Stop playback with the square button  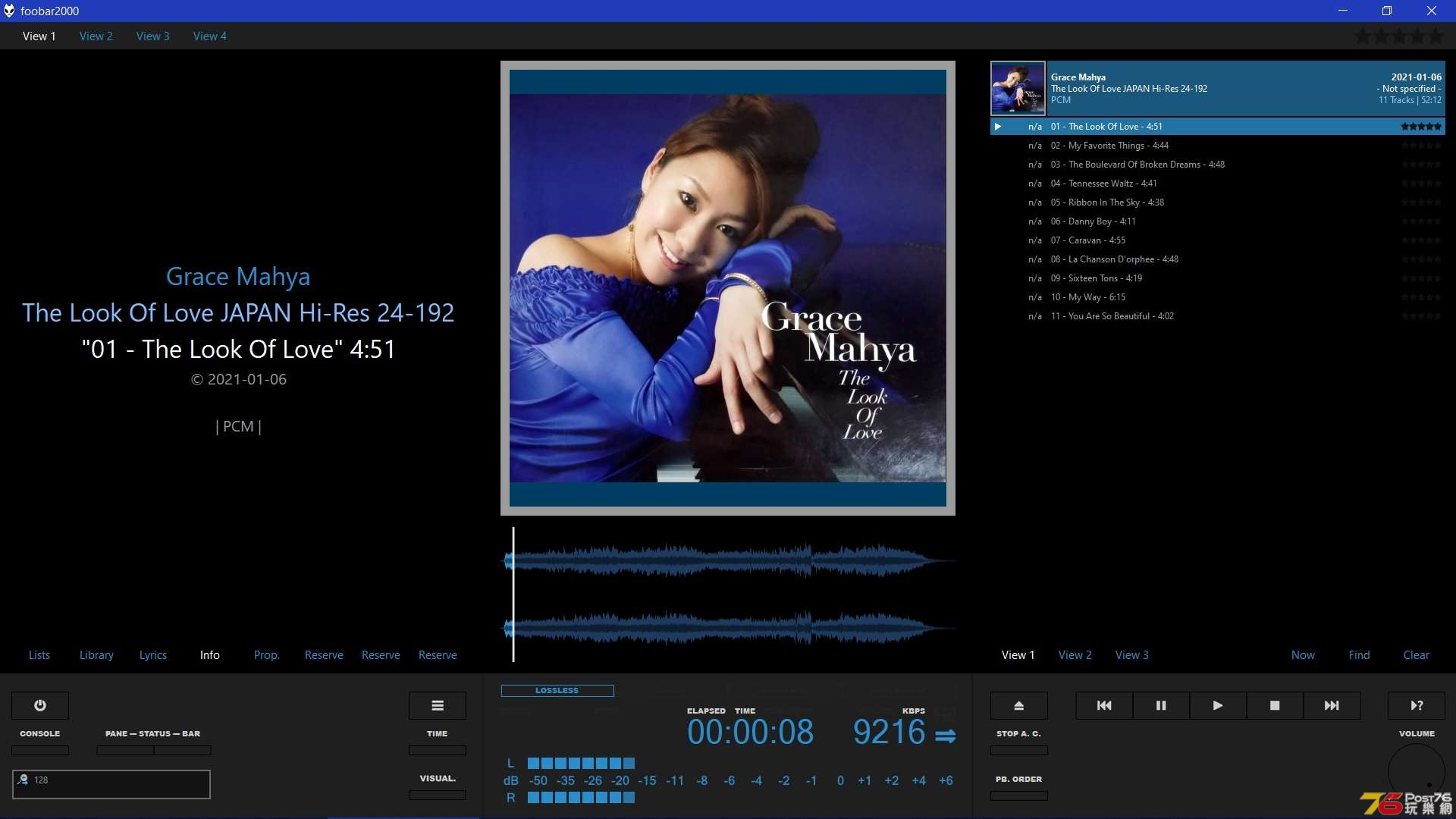pyautogui.click(x=1275, y=705)
